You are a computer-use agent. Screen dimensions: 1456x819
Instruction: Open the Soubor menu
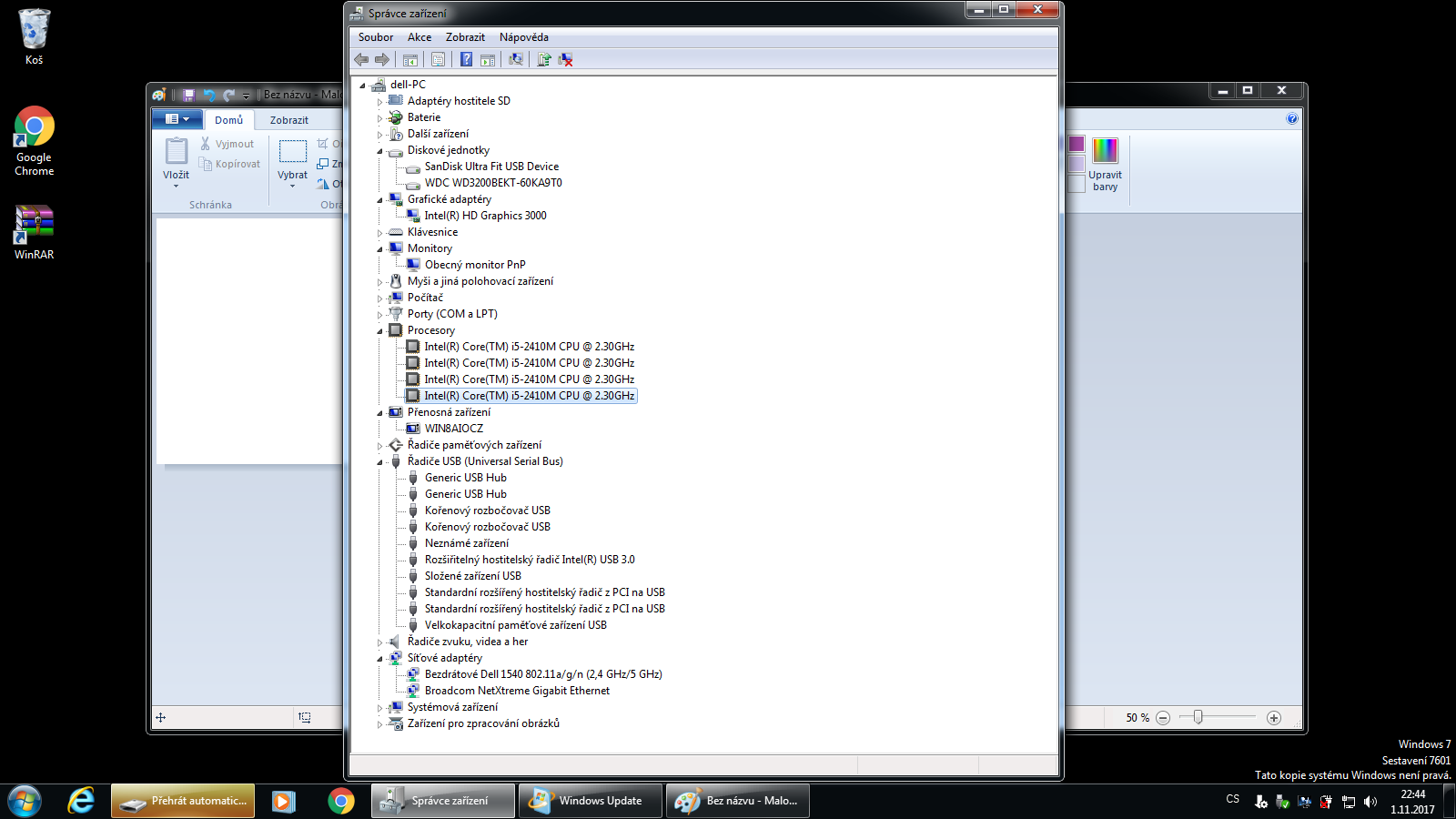(376, 37)
